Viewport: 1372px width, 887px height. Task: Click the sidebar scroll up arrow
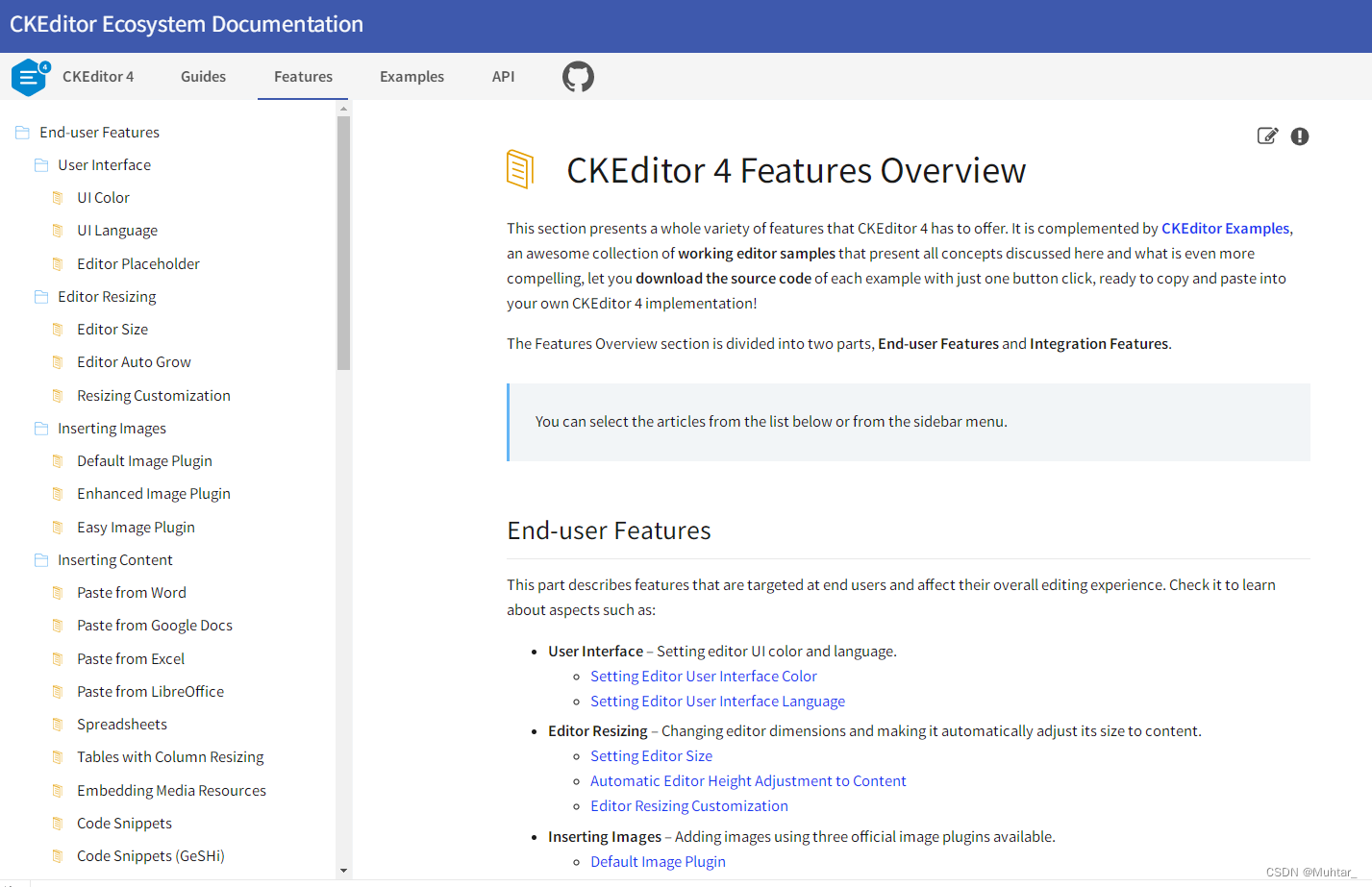coord(343,109)
